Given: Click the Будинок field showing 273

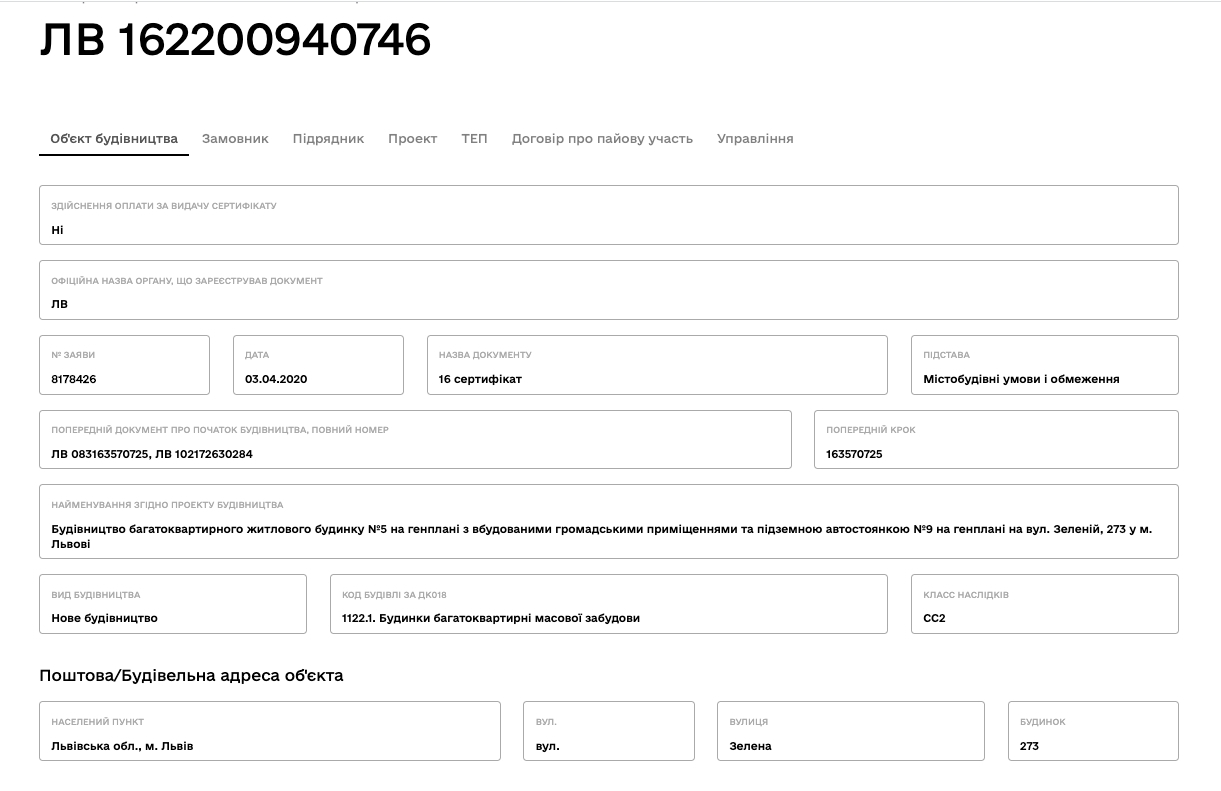Looking at the screenshot, I should pos(1093,731).
